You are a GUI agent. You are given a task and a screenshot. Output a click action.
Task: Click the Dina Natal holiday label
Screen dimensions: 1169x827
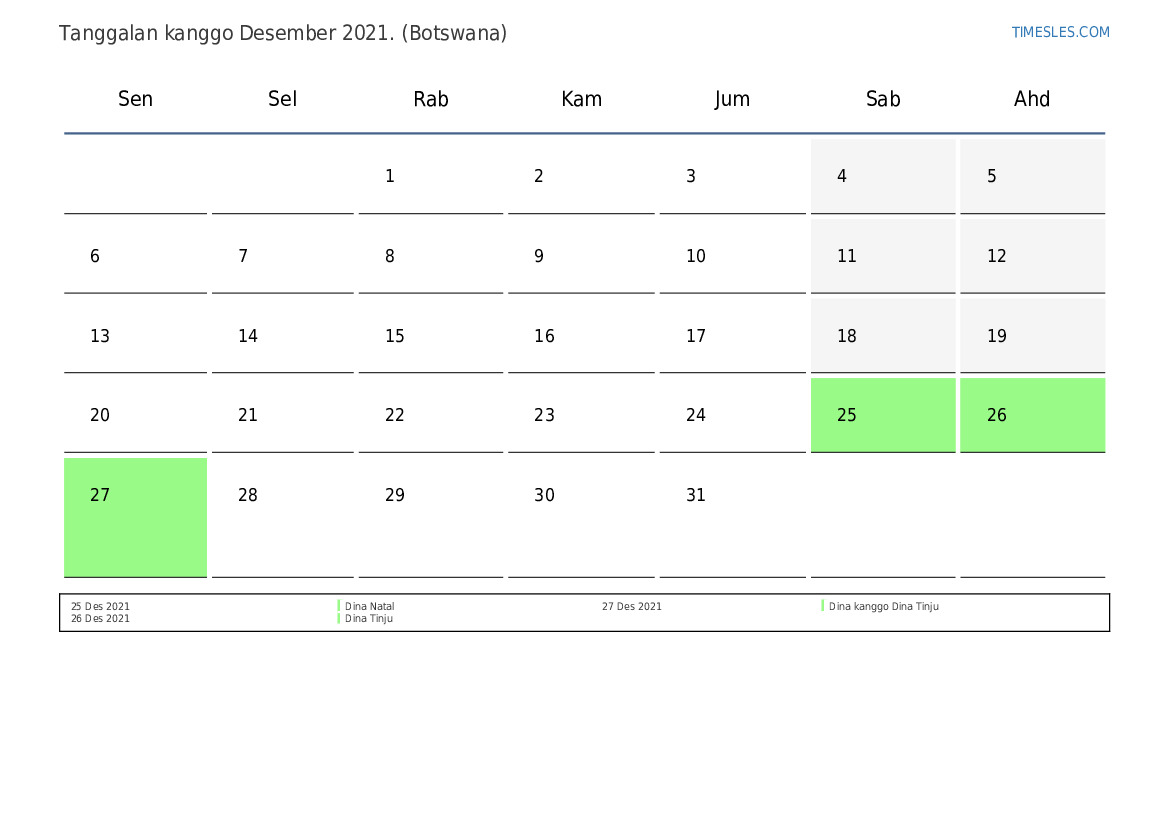(370, 606)
